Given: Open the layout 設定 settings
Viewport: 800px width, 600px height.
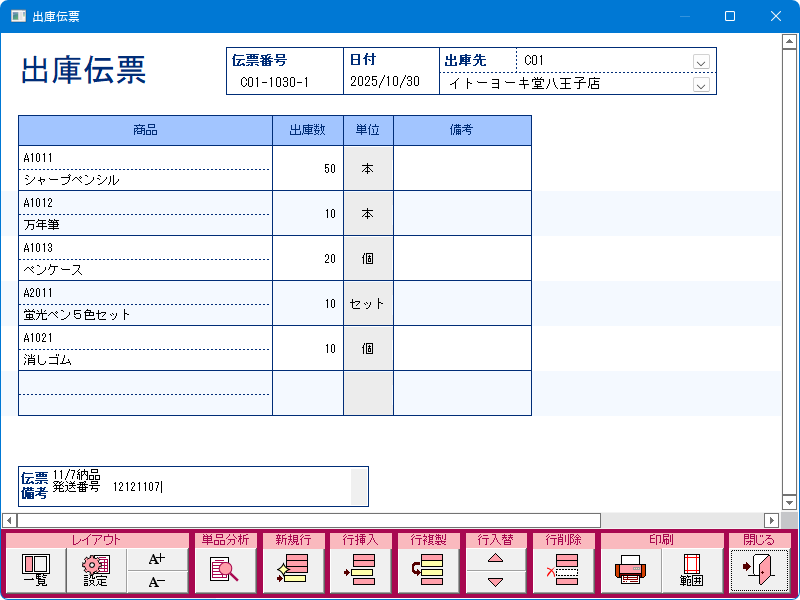Looking at the screenshot, I should [96, 571].
